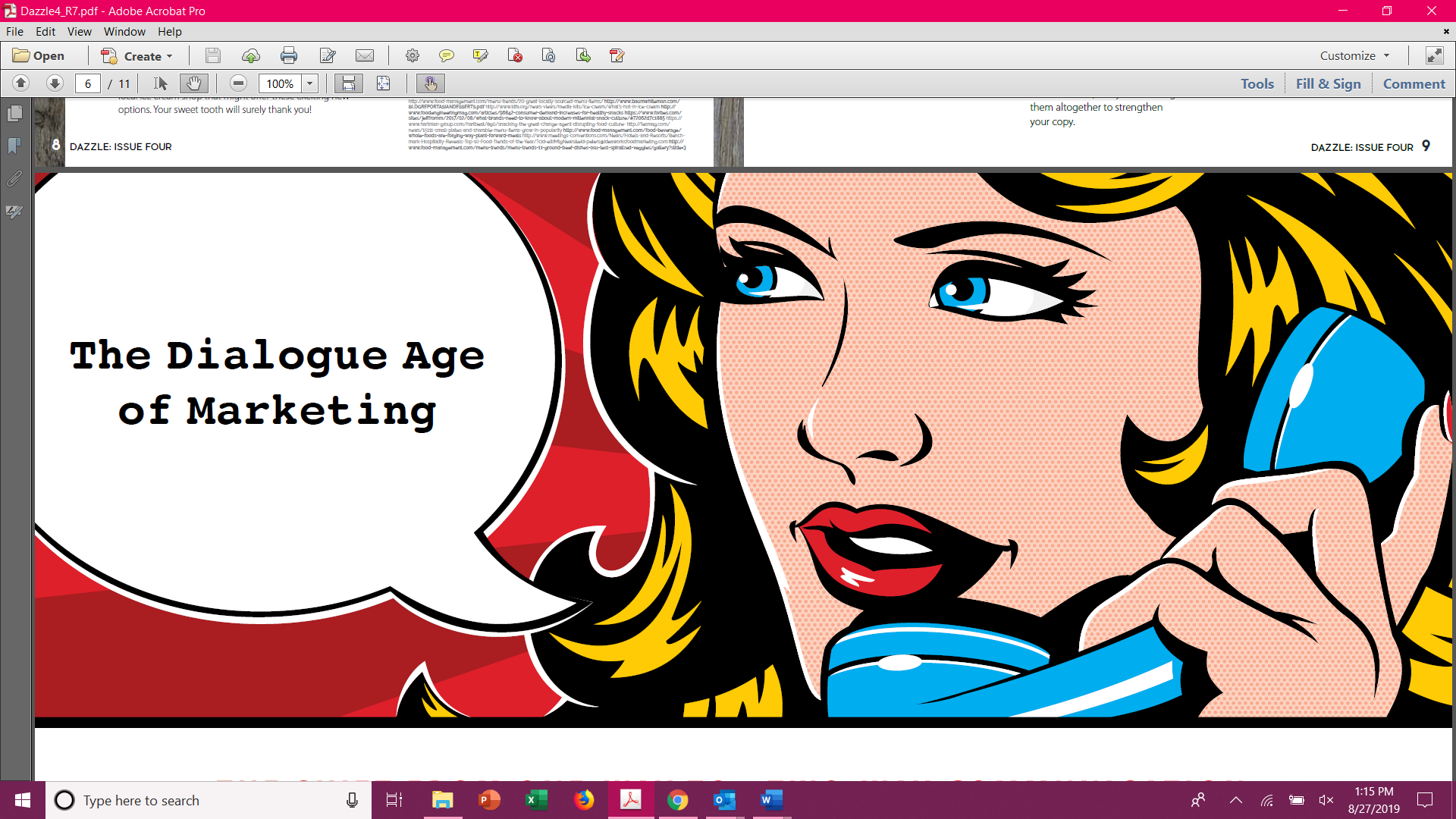Click the Sign document icon
The image size is (1456, 819).
(x=328, y=55)
